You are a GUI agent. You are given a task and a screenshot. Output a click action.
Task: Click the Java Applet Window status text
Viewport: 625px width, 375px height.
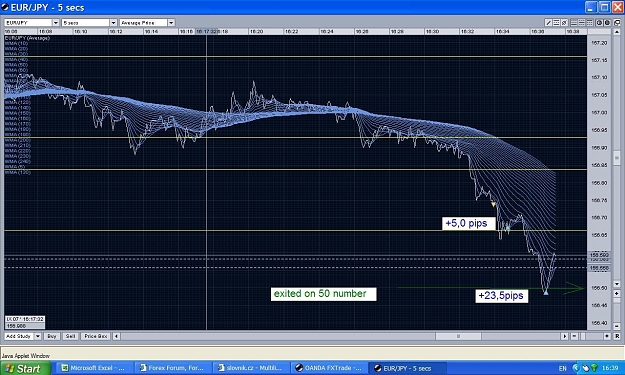click(26, 355)
